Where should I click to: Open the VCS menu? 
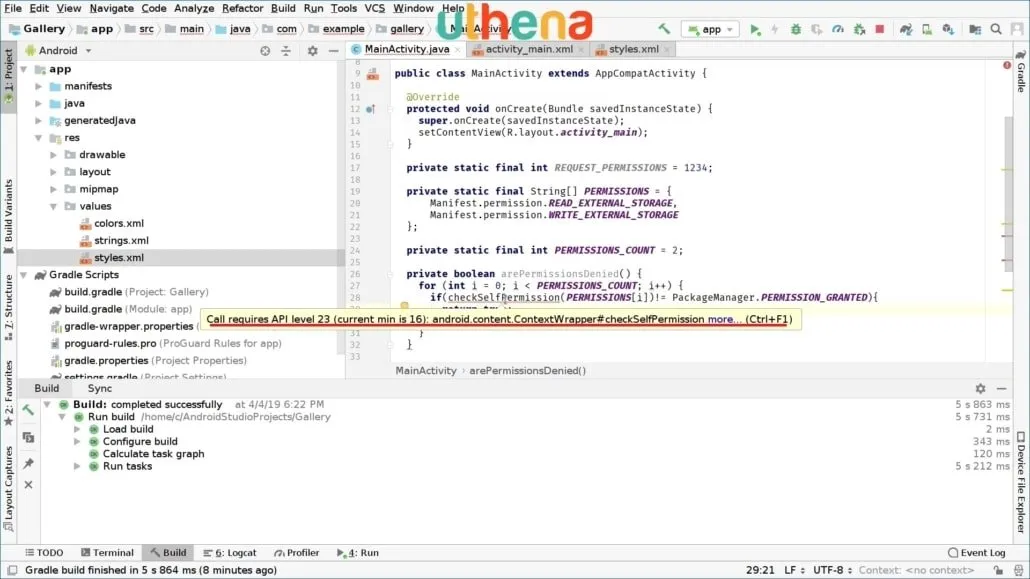(374, 9)
